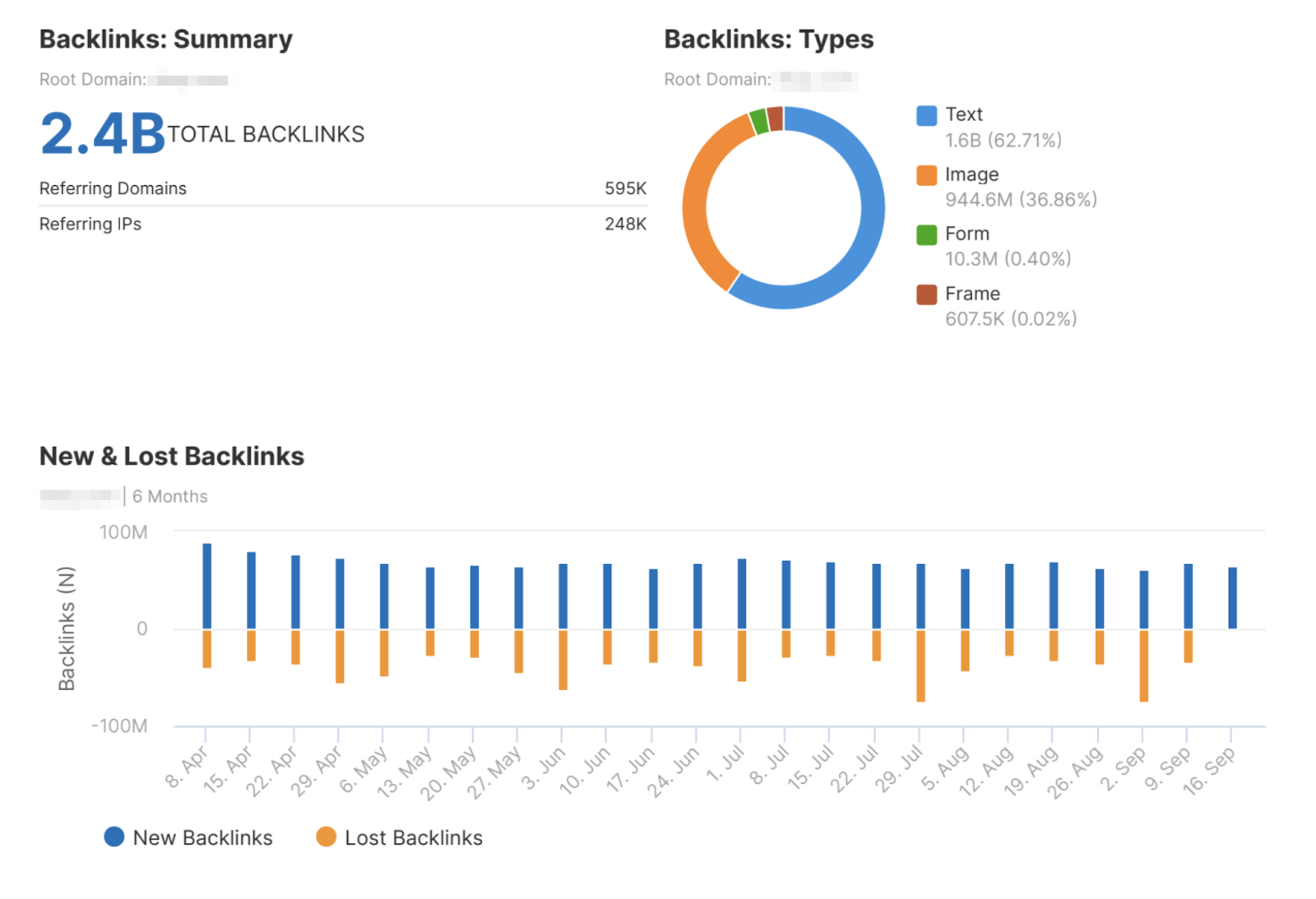Click the blue Text legend square
Screen dimensions: 1316x899
pyautogui.click(x=926, y=114)
